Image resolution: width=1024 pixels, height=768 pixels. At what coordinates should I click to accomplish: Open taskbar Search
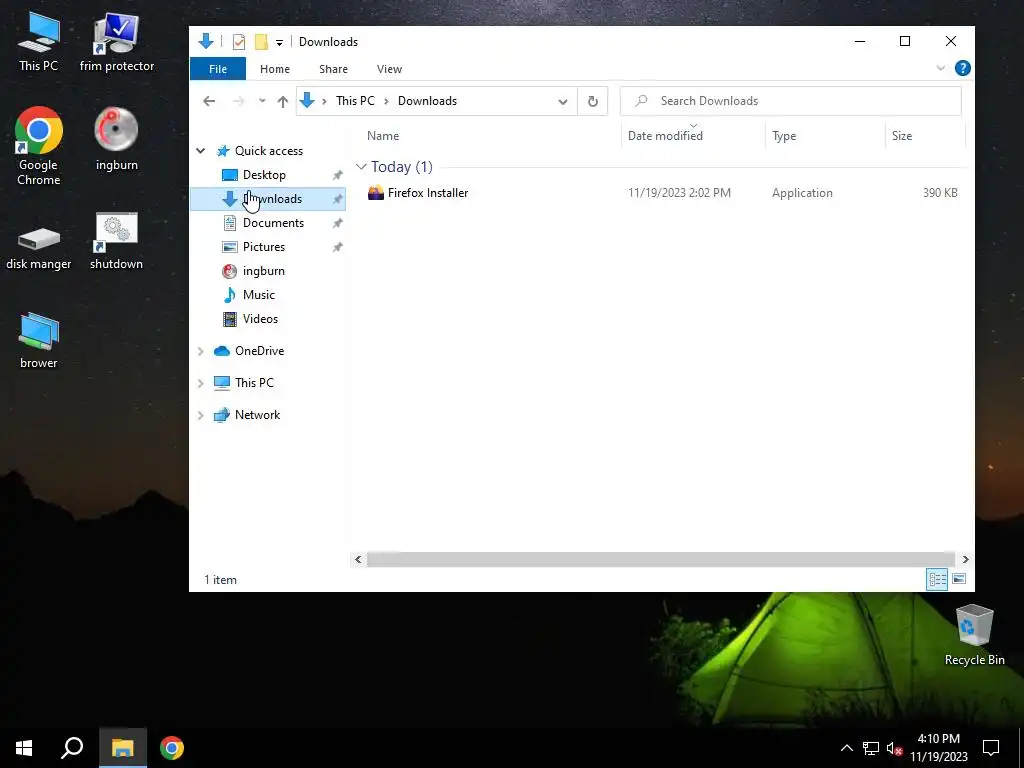72,748
